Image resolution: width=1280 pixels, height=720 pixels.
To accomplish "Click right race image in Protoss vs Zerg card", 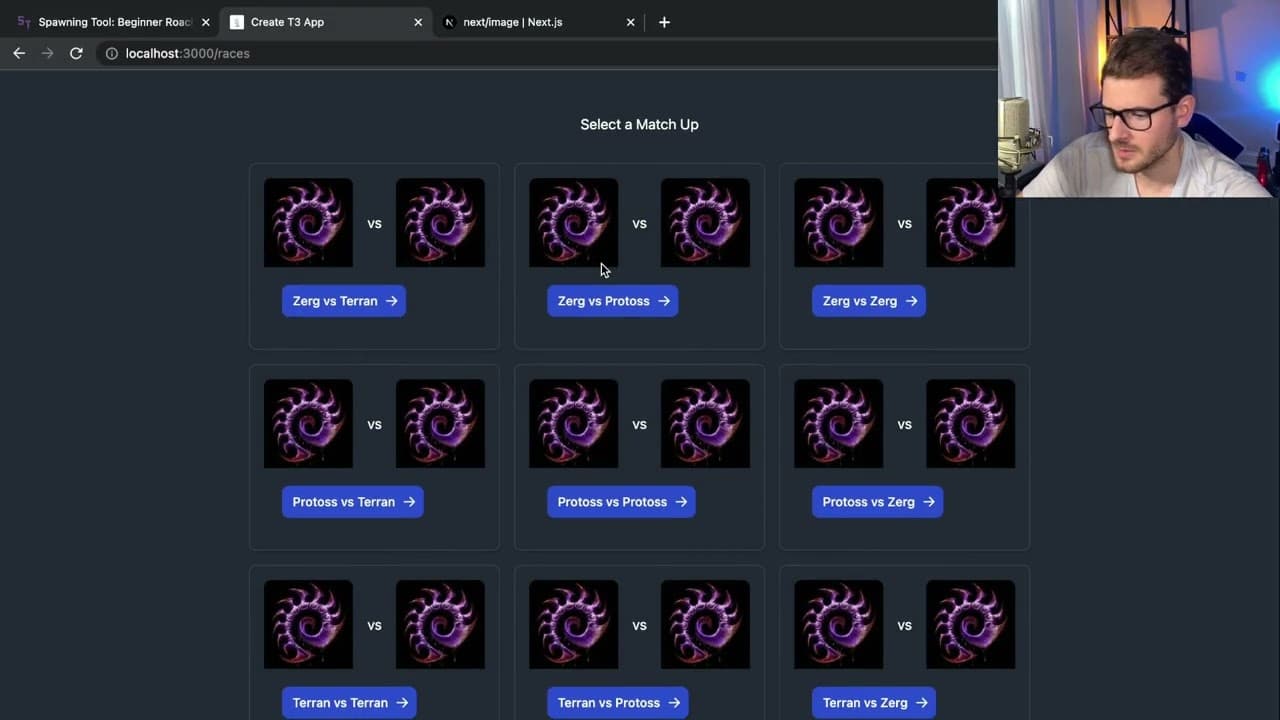I will [970, 424].
